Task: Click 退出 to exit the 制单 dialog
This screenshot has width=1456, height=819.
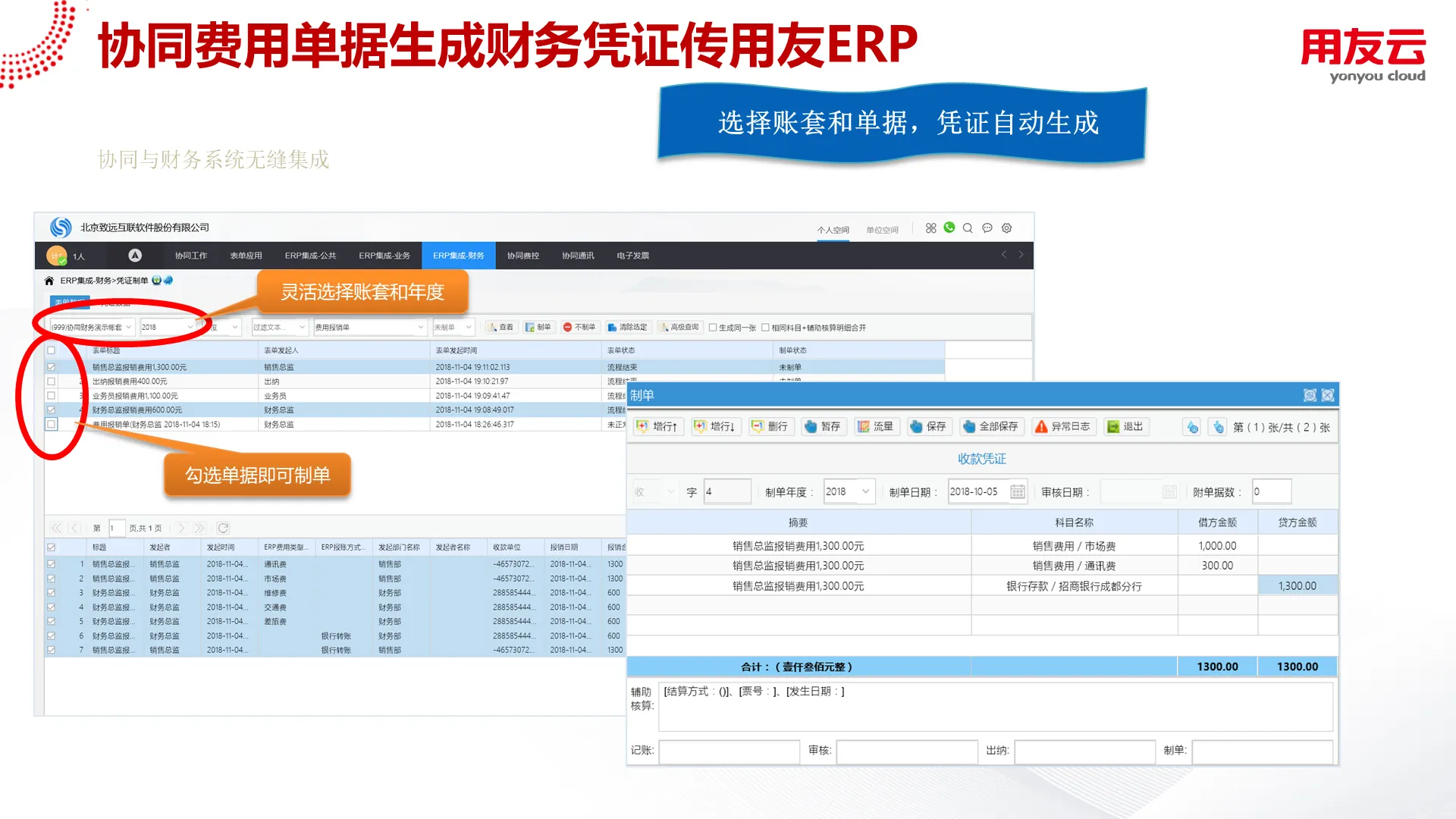Action: point(1125,427)
